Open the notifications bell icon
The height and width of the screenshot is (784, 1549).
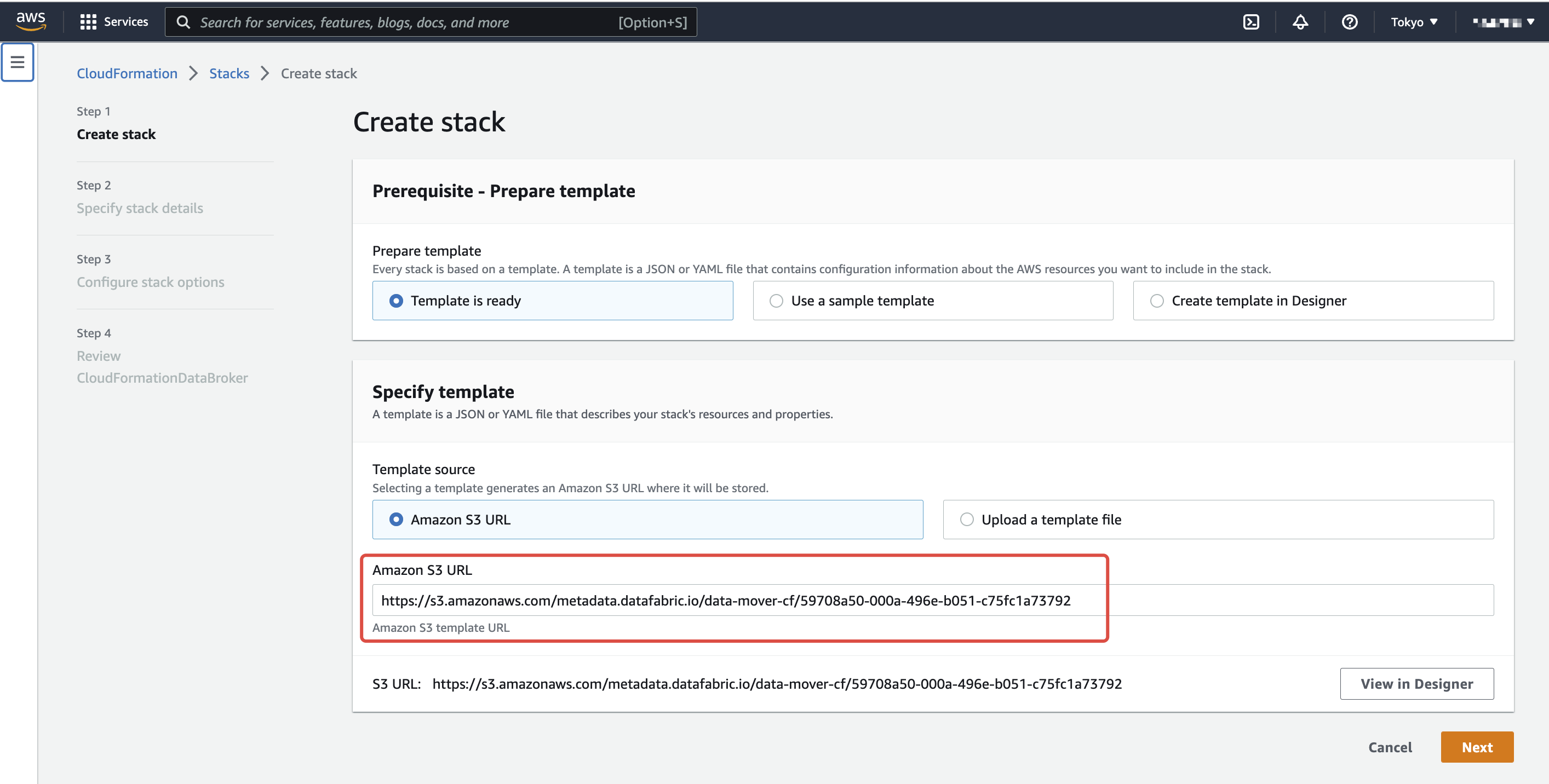(1300, 22)
